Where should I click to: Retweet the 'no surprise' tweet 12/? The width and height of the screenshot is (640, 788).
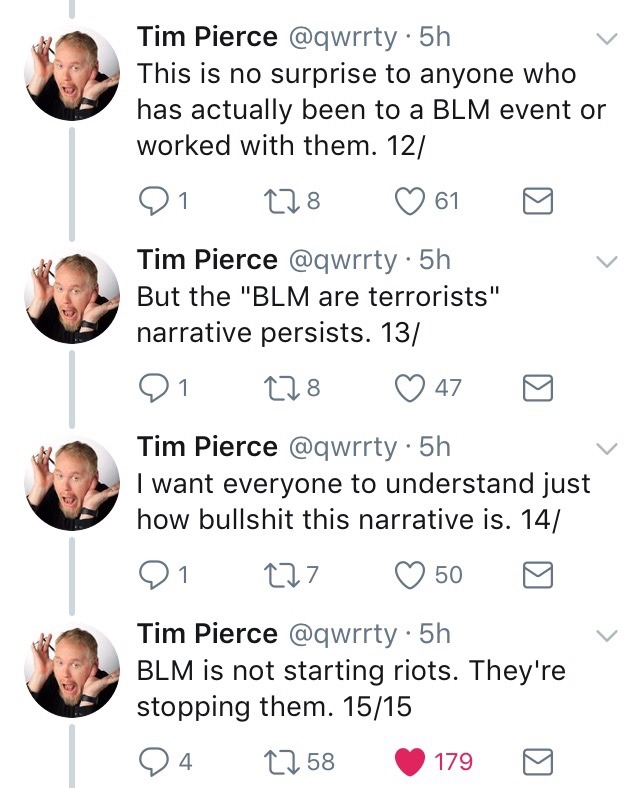click(x=278, y=201)
